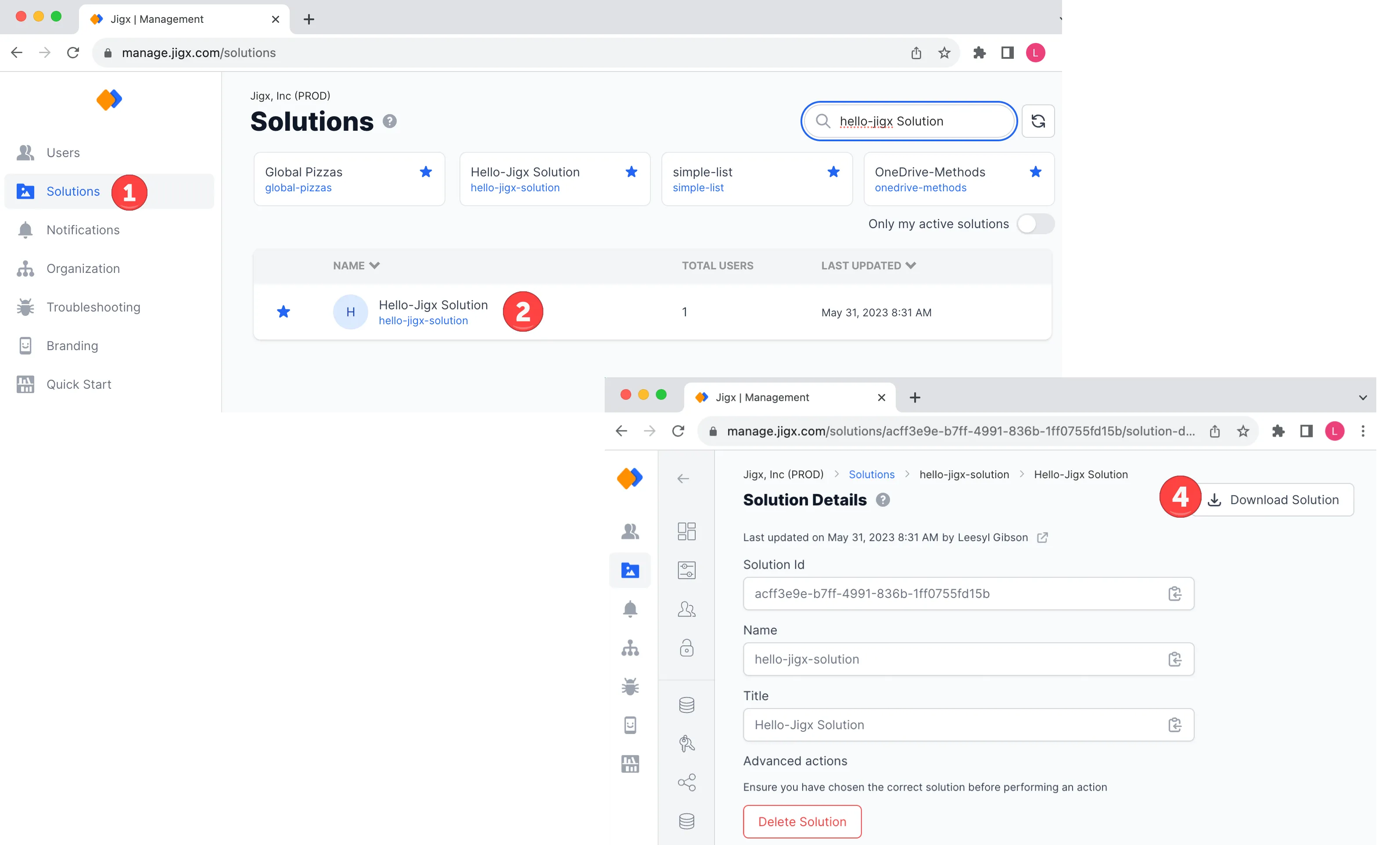Open extensions puzzle icon in Solutions window
Image resolution: width=1400 pixels, height=845 pixels.
pyautogui.click(x=980, y=53)
